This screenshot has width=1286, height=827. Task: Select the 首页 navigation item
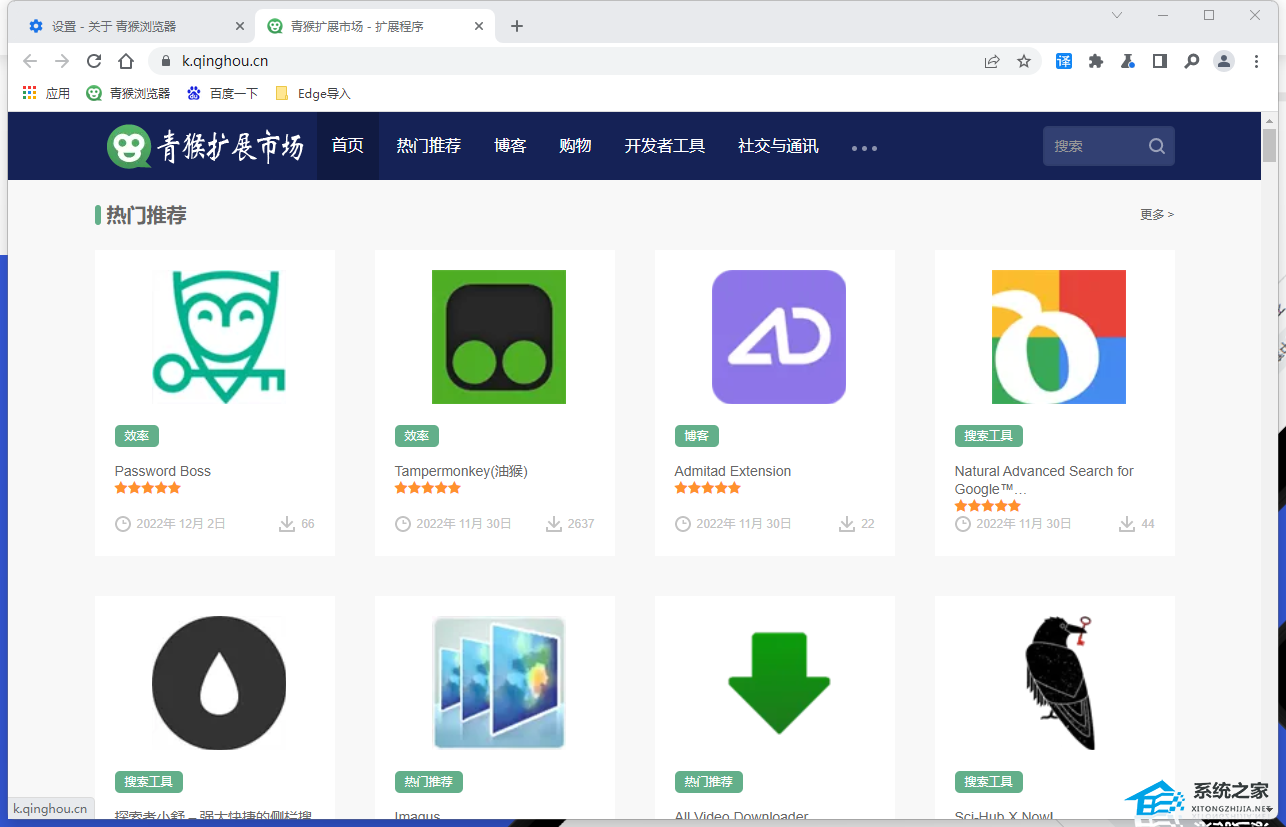(348, 146)
